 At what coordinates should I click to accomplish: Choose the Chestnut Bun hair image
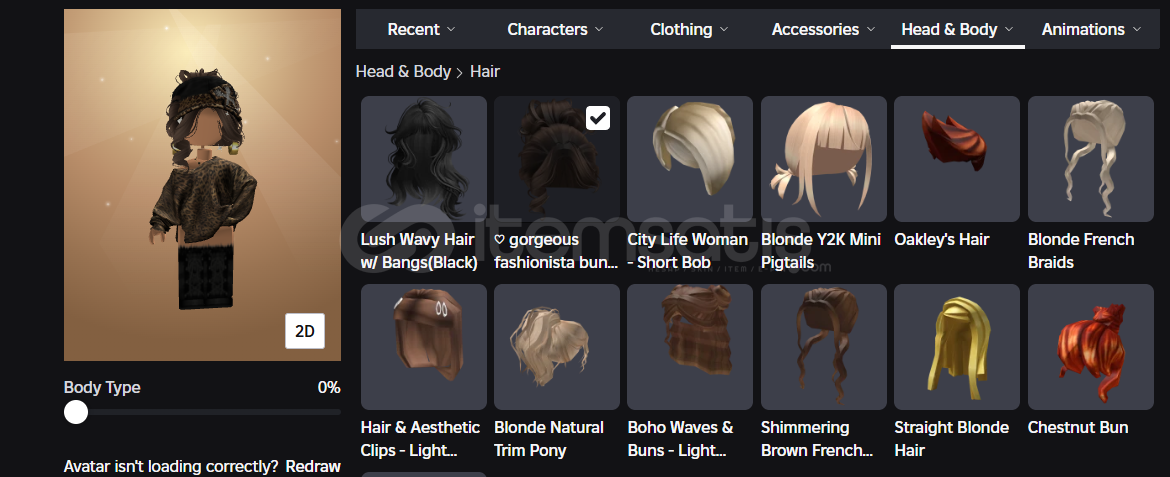tap(1091, 347)
